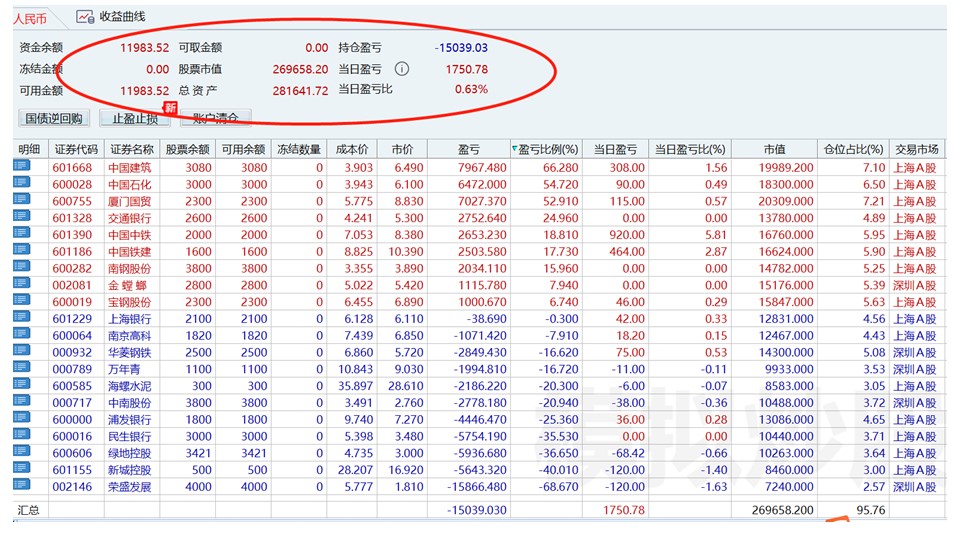Open detail icon for 601186 中国铁建
Image resolution: width=960 pixels, height=540 pixels.
click(x=21, y=250)
